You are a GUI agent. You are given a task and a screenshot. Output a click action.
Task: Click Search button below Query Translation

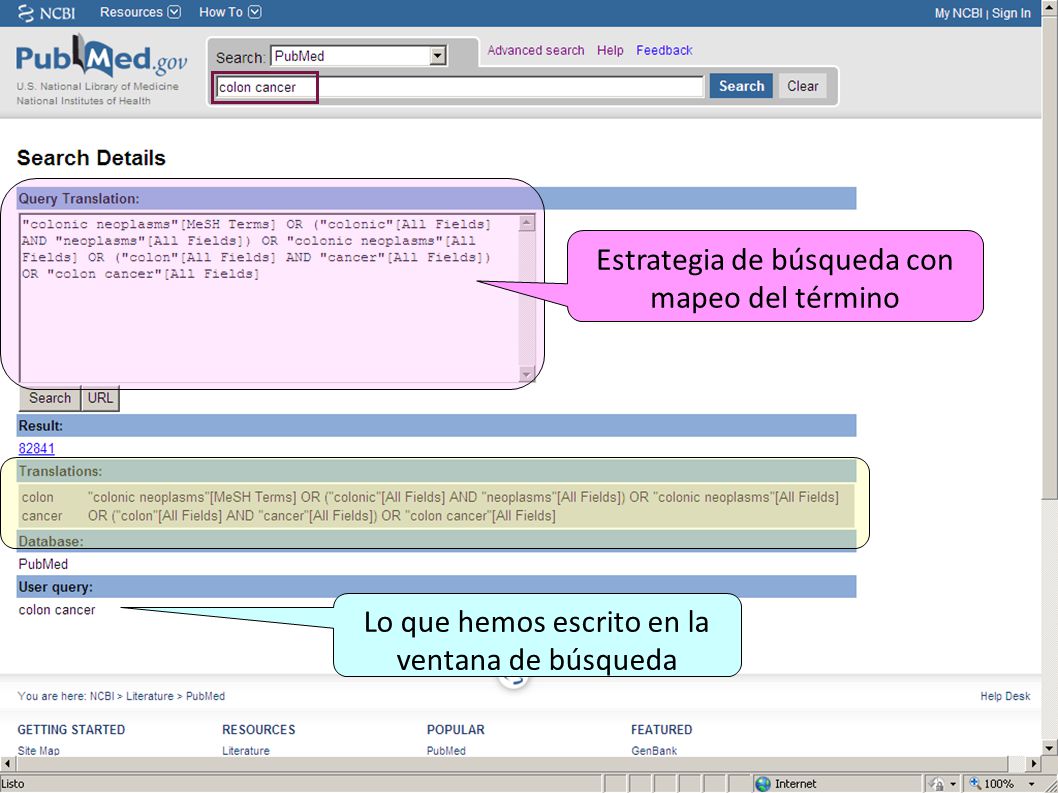(x=50, y=398)
